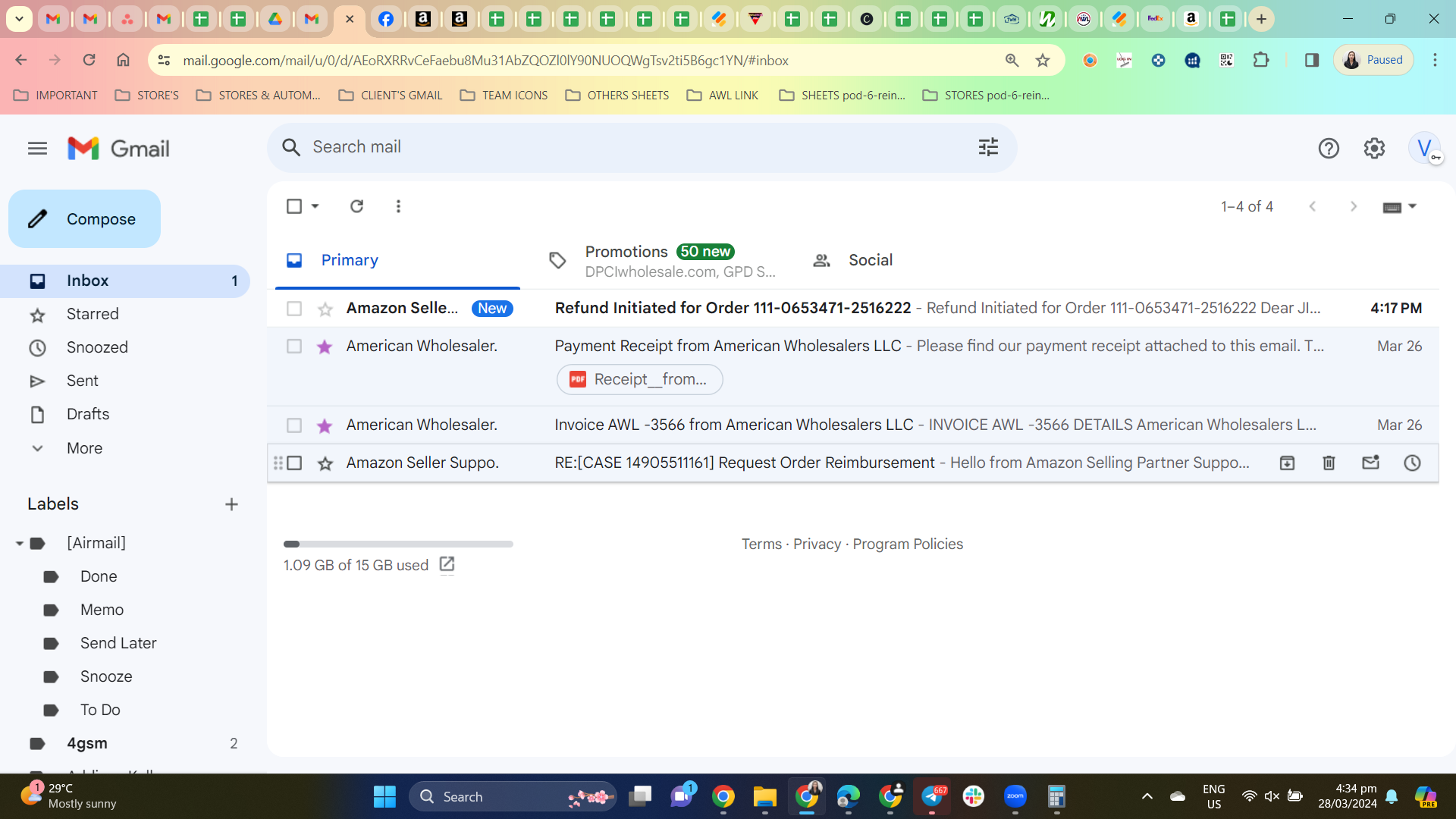Select the Invoice AWL -3566 email checkbox
1456x819 pixels.
click(x=294, y=425)
